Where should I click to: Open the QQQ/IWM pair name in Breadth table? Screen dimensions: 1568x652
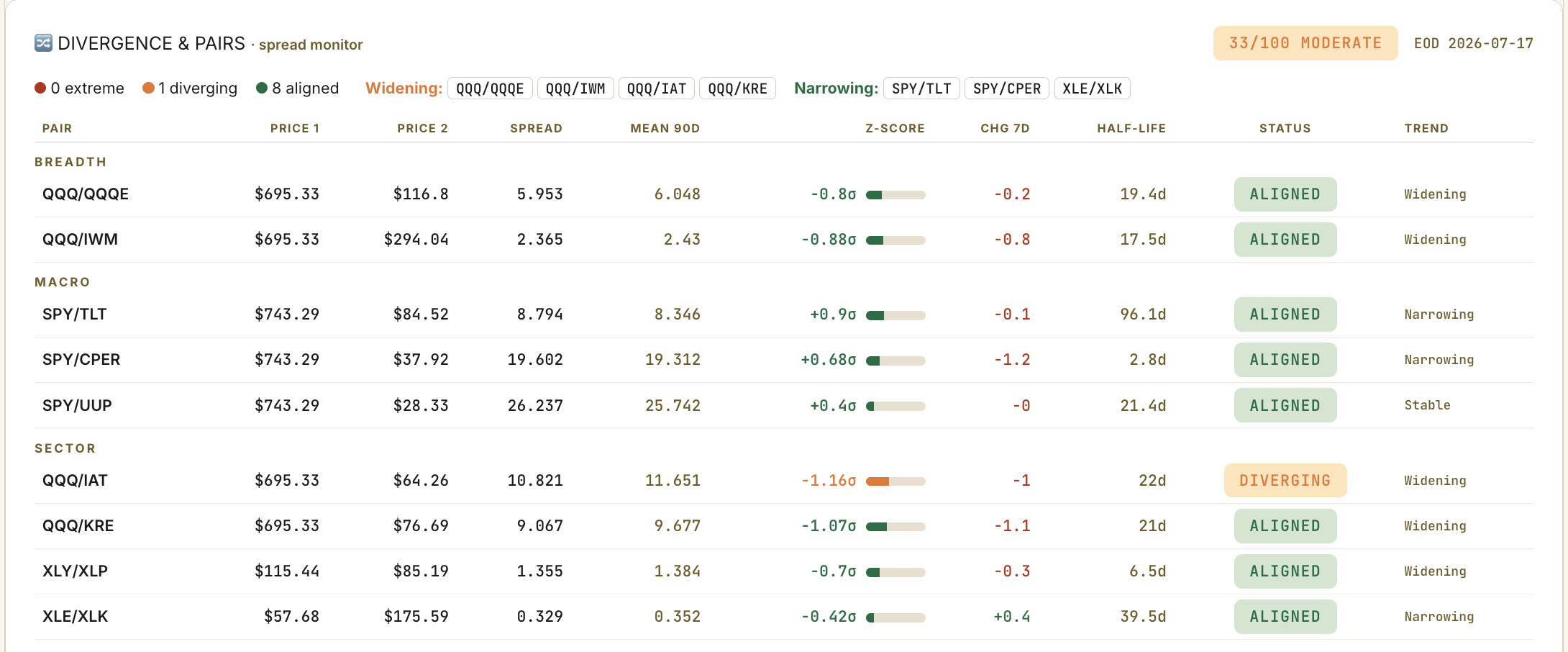80,240
